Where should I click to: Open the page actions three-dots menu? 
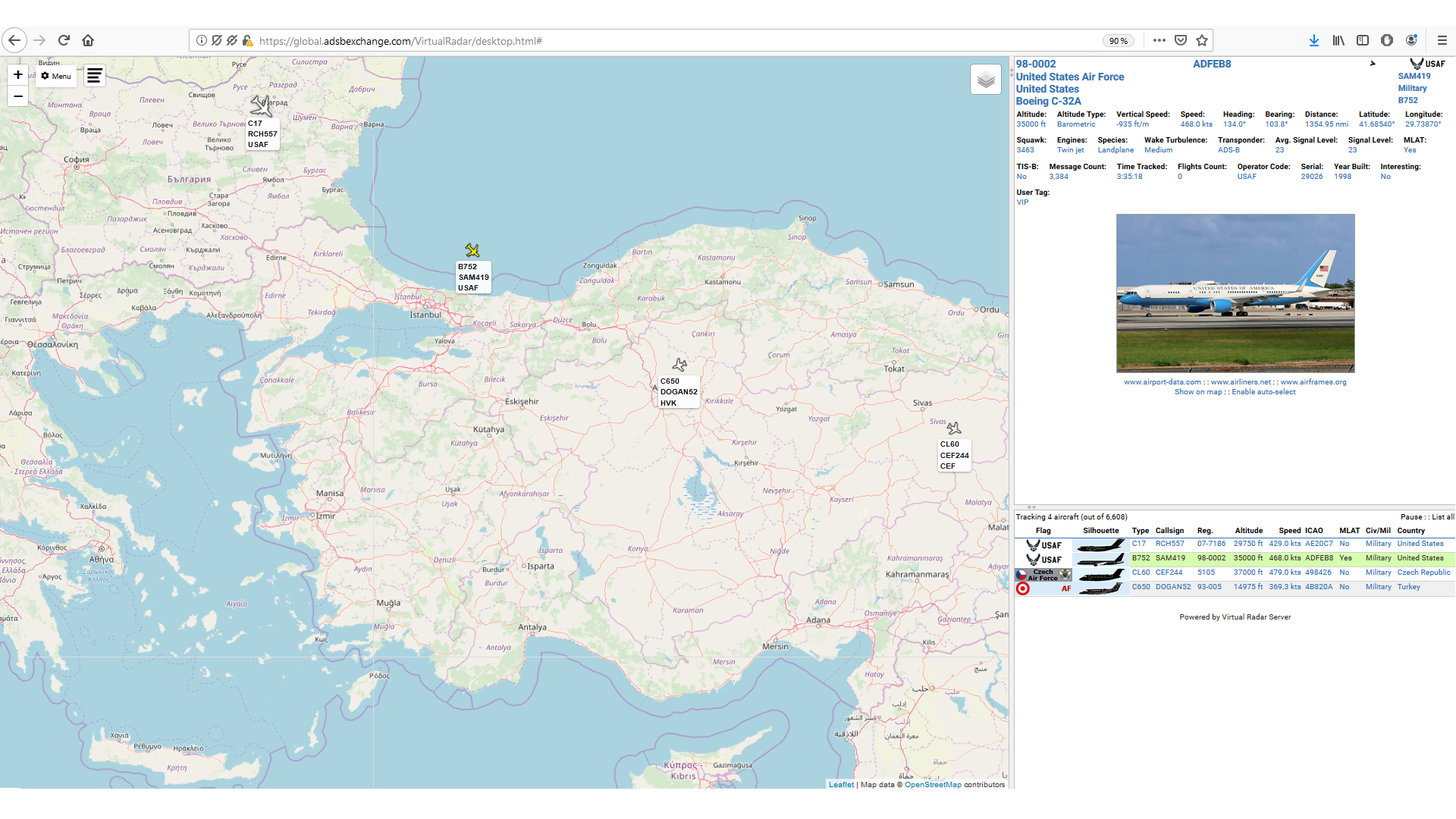(1159, 41)
